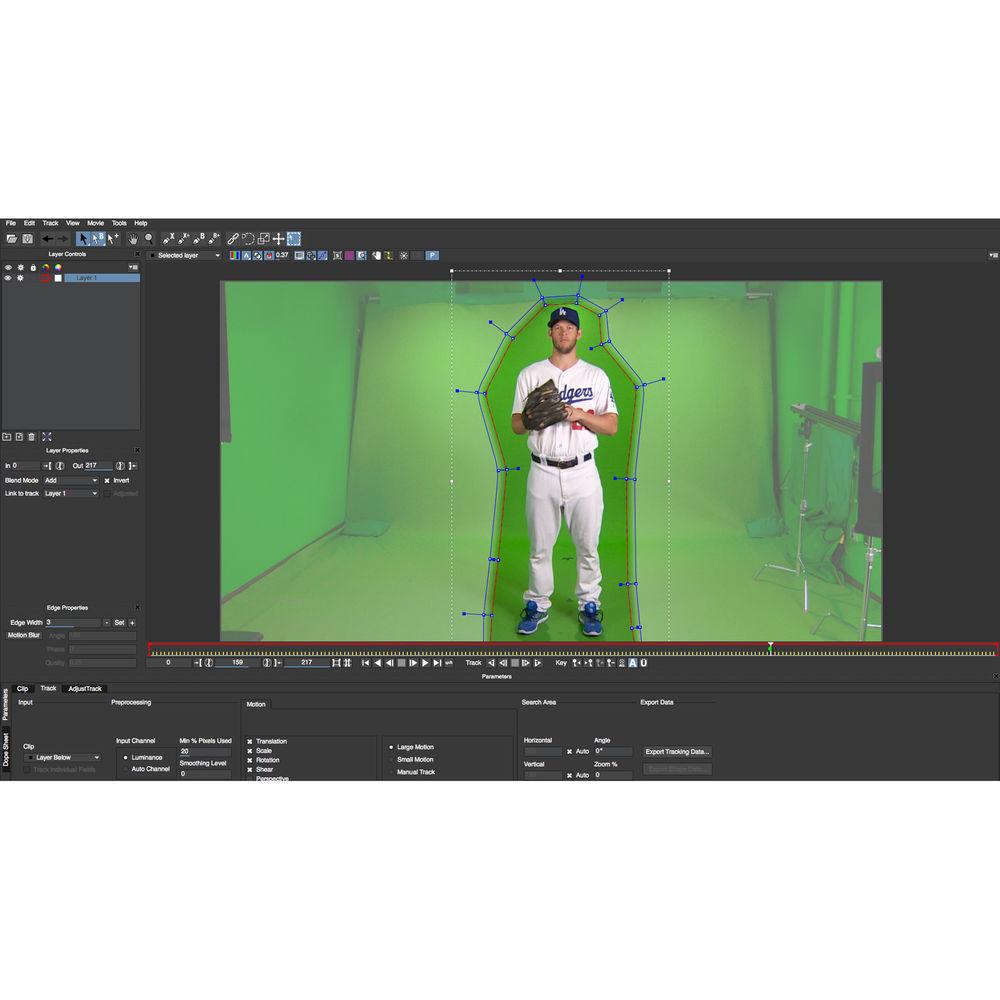Delete layer with the trash icon
This screenshot has width=1000, height=1000.
[32, 436]
